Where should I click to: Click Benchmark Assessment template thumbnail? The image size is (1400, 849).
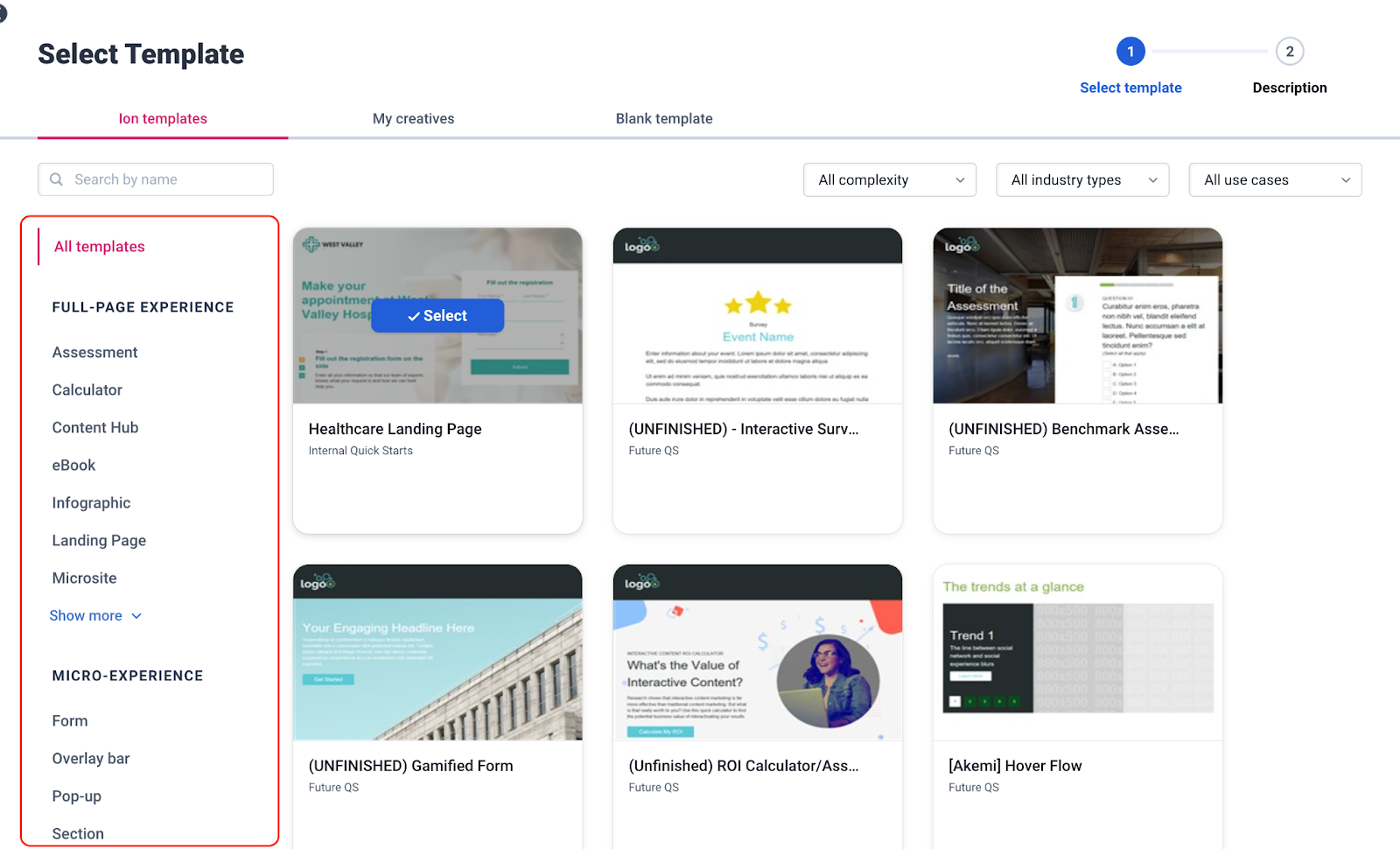(1078, 316)
